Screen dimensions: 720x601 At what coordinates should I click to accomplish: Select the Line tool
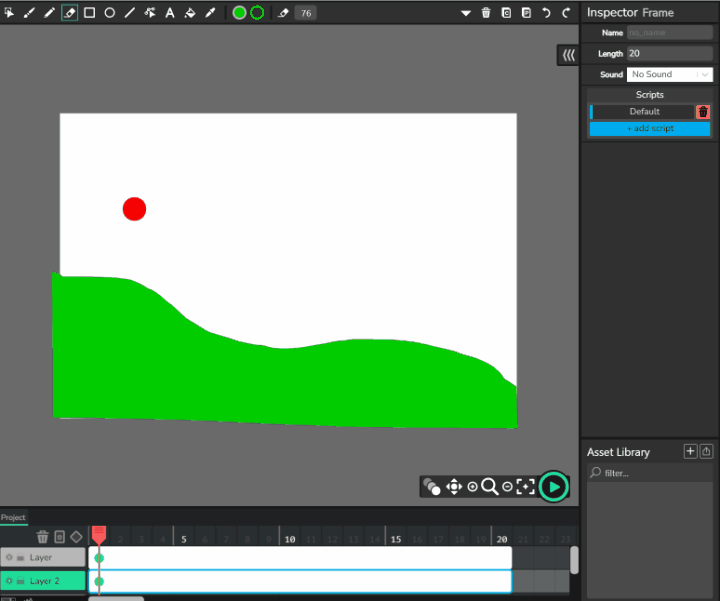129,13
